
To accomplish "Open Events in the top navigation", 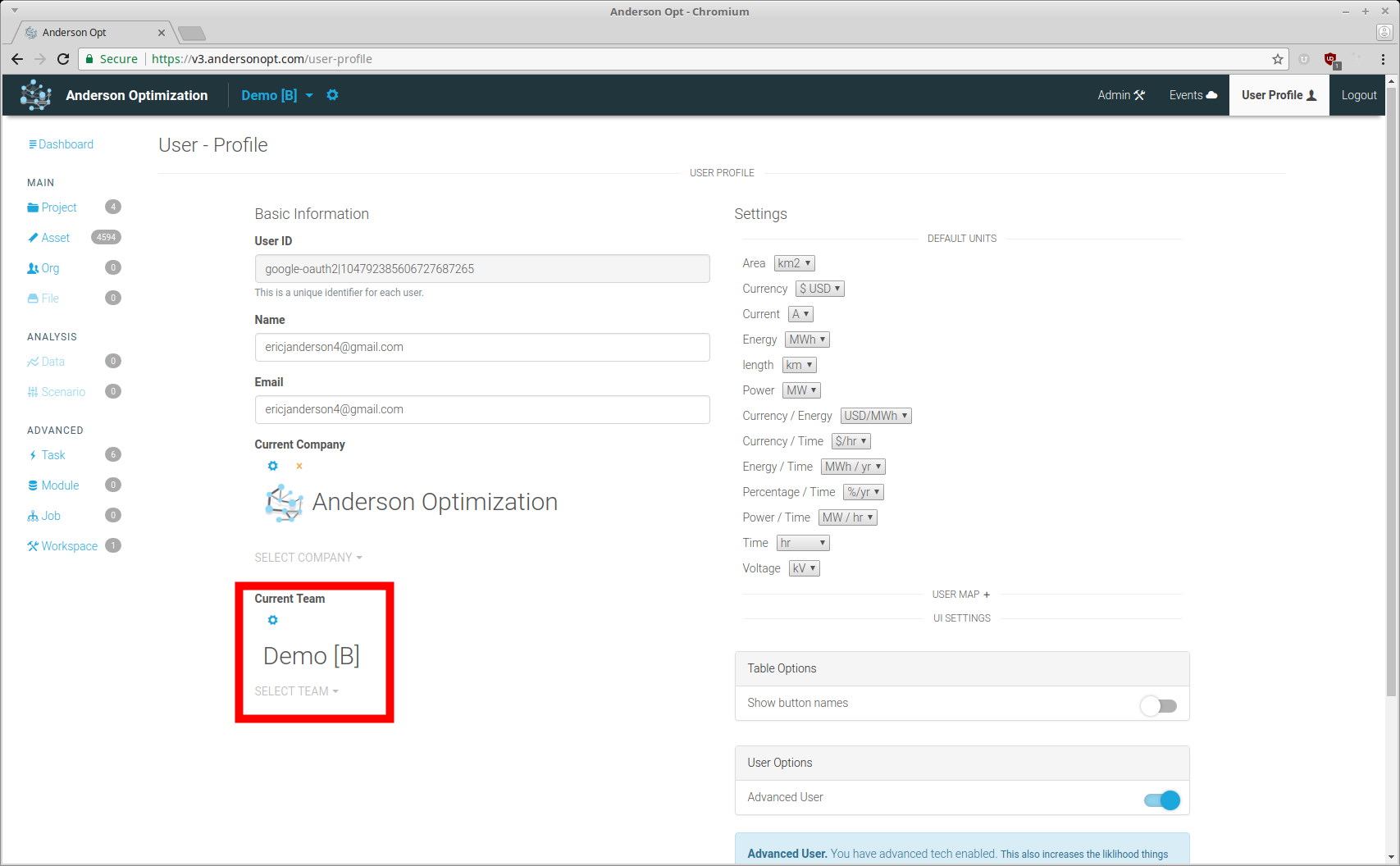I will point(1193,95).
